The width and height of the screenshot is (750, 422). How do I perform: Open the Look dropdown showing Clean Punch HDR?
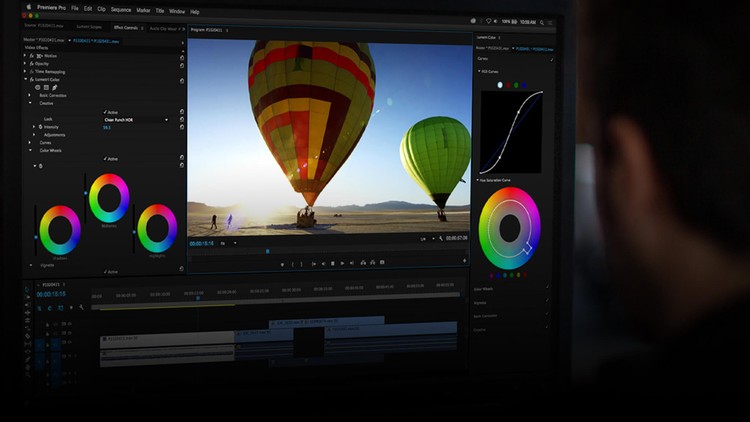tap(136, 119)
